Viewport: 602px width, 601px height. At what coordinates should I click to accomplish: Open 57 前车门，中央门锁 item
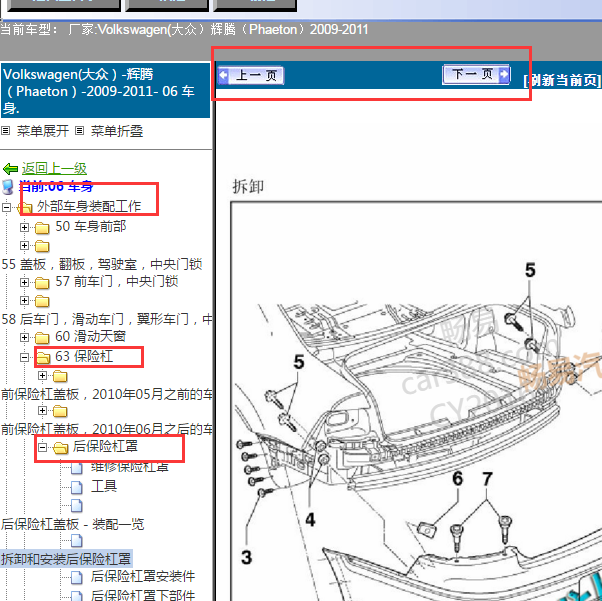[117, 281]
